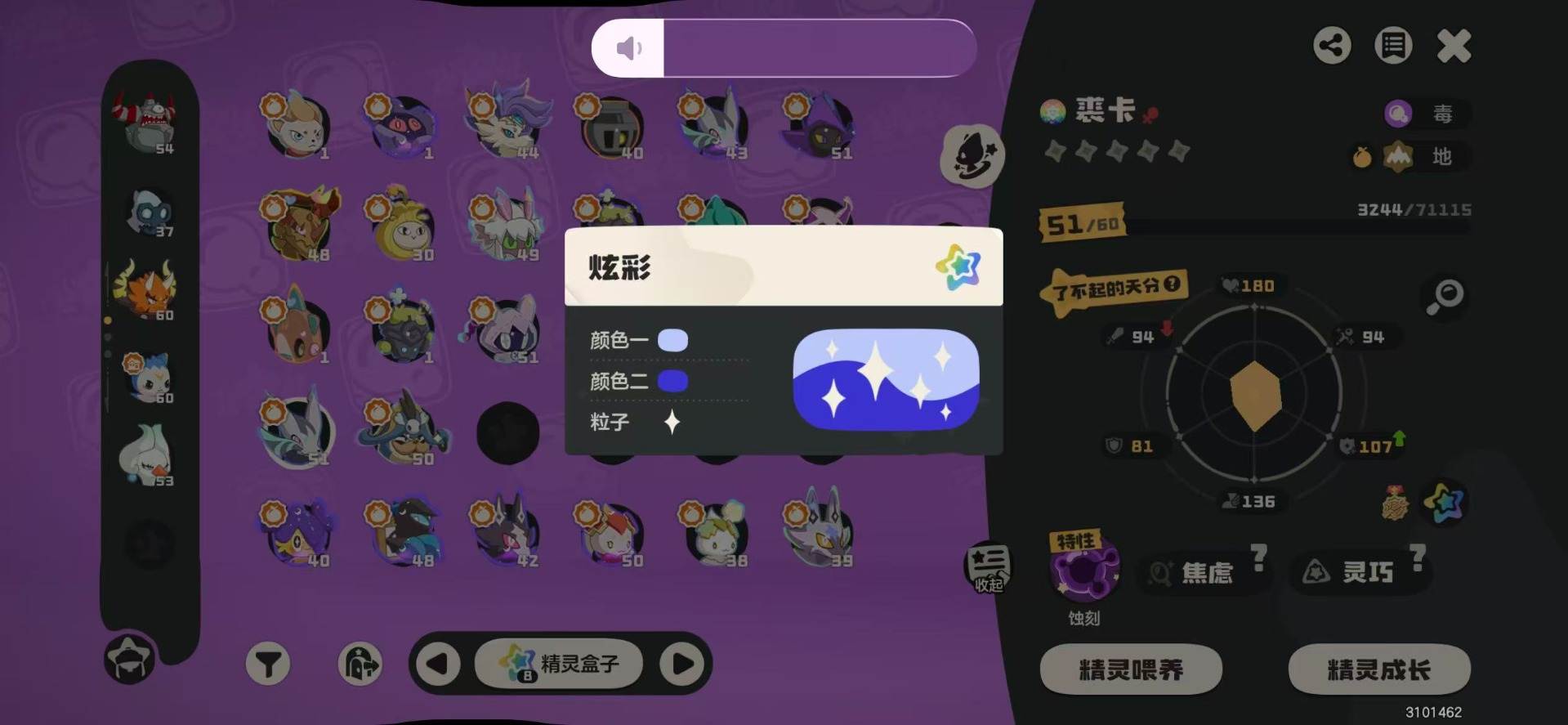Select the 颜色二 dark blue swatch
The height and width of the screenshot is (725, 1568).
(x=672, y=381)
